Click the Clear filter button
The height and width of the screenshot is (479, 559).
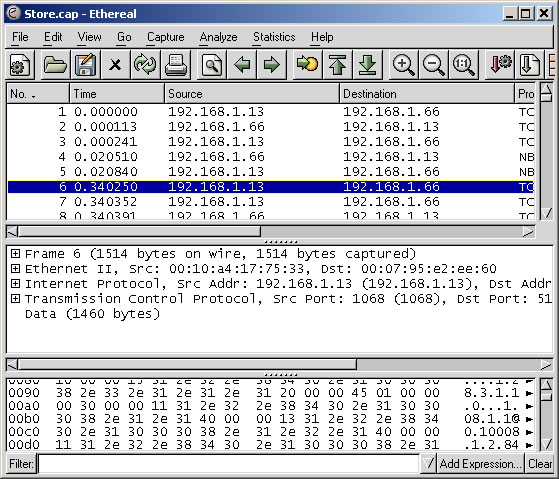(x=540, y=464)
